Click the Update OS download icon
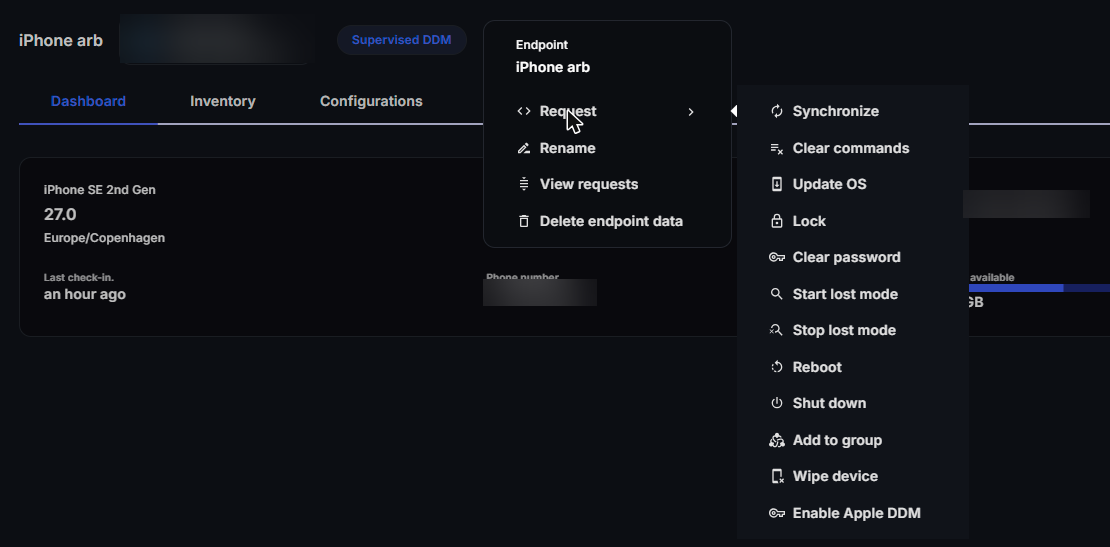Viewport: 1110px width, 547px height. (777, 184)
